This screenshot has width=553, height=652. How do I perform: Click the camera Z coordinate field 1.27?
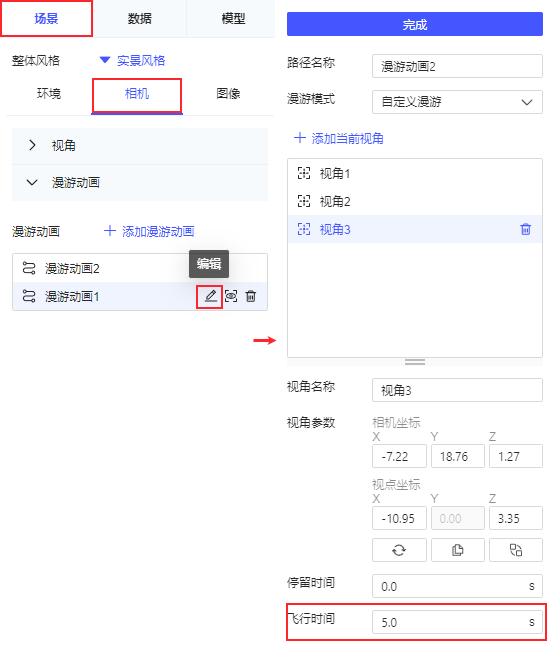point(516,456)
